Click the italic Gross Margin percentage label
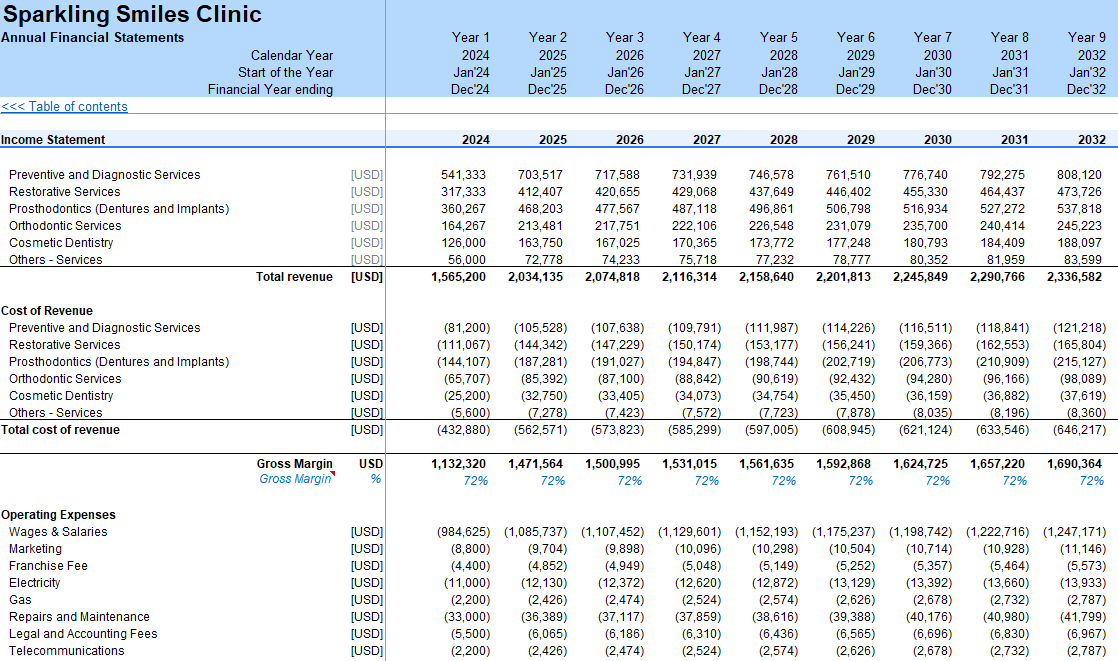This screenshot has height=661, width=1118. [x=295, y=480]
